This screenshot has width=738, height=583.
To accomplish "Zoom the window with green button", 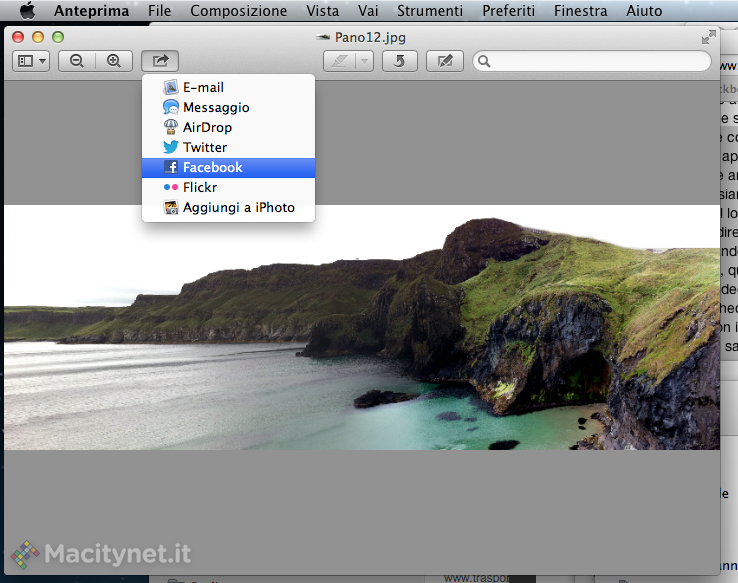I will click(x=58, y=37).
